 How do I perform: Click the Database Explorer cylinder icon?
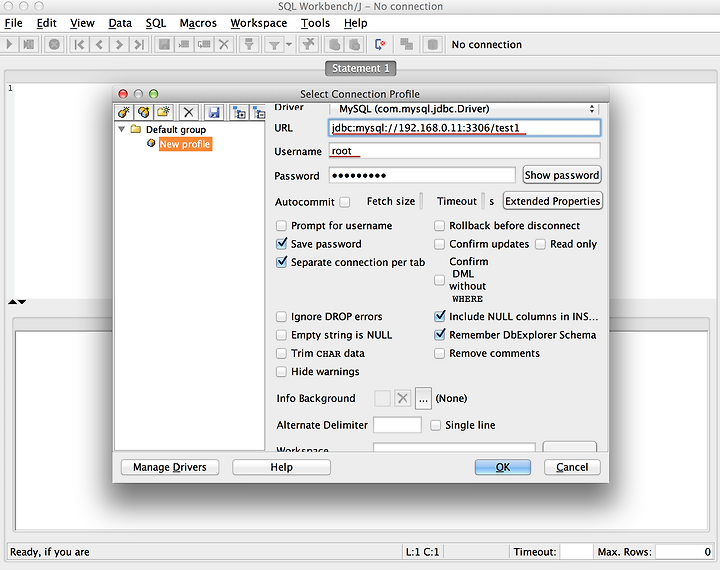pyautogui.click(x=432, y=45)
